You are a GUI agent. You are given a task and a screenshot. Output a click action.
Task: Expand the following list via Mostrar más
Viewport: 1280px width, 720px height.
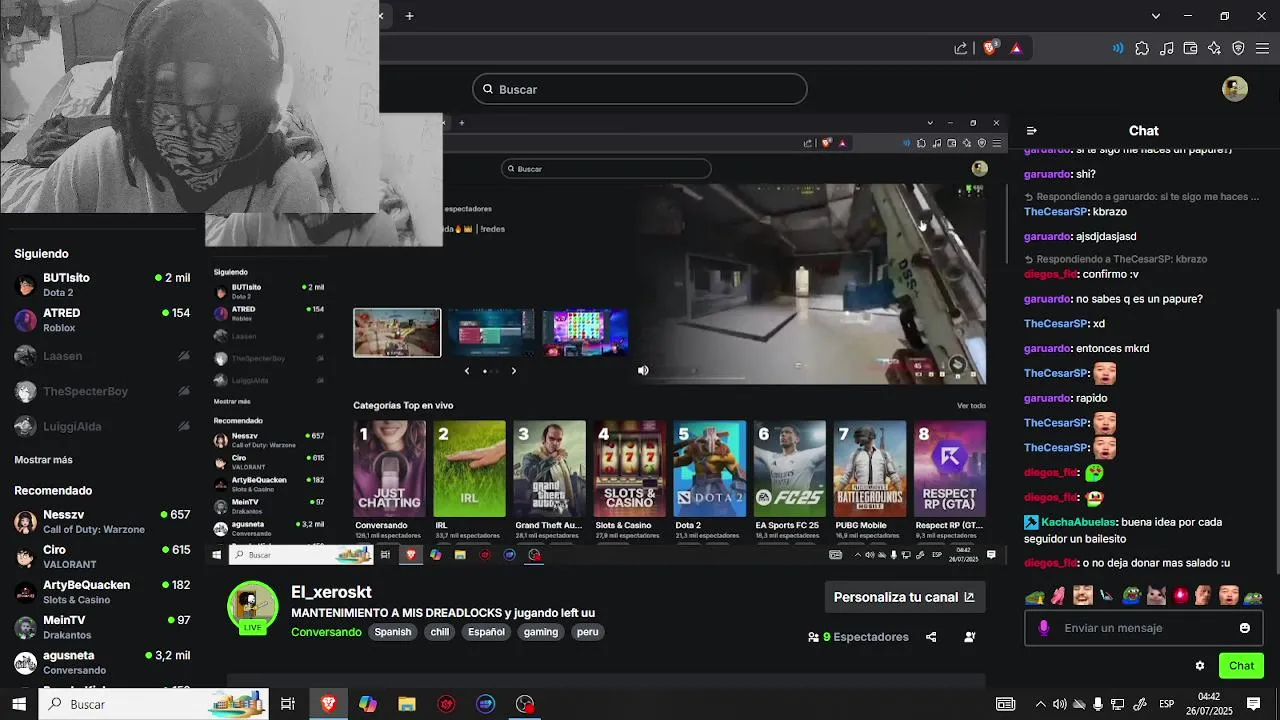(x=43, y=460)
